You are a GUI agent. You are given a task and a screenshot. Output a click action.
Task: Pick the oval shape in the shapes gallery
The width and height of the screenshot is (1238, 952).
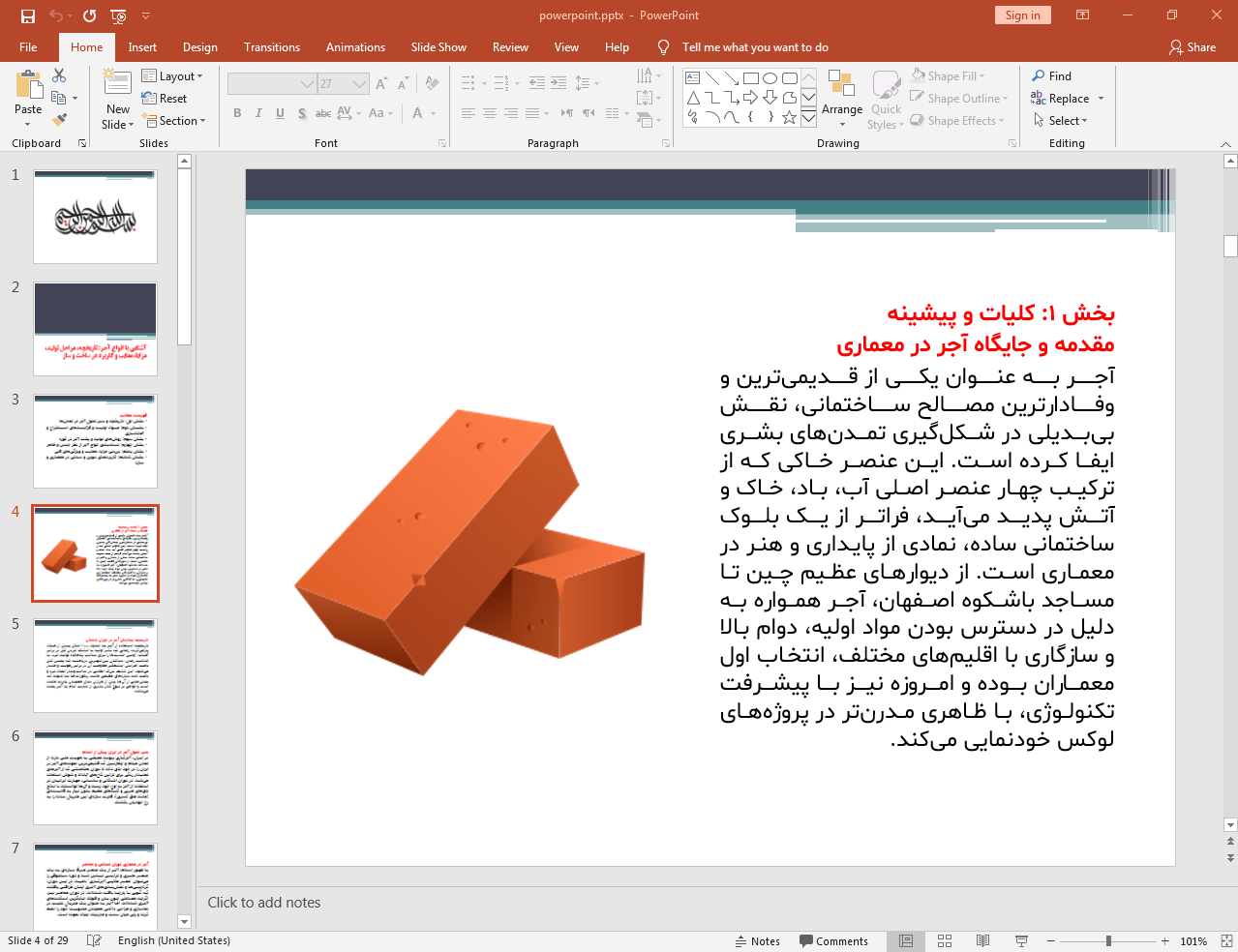click(770, 78)
